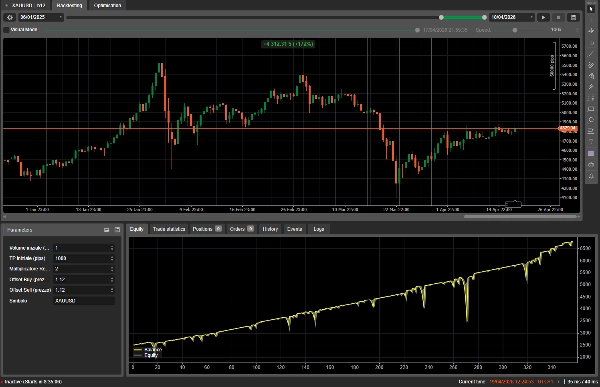600x387 pixels.
Task: Click the Multiplicator parameter stepper arrows
Action: pos(112,269)
